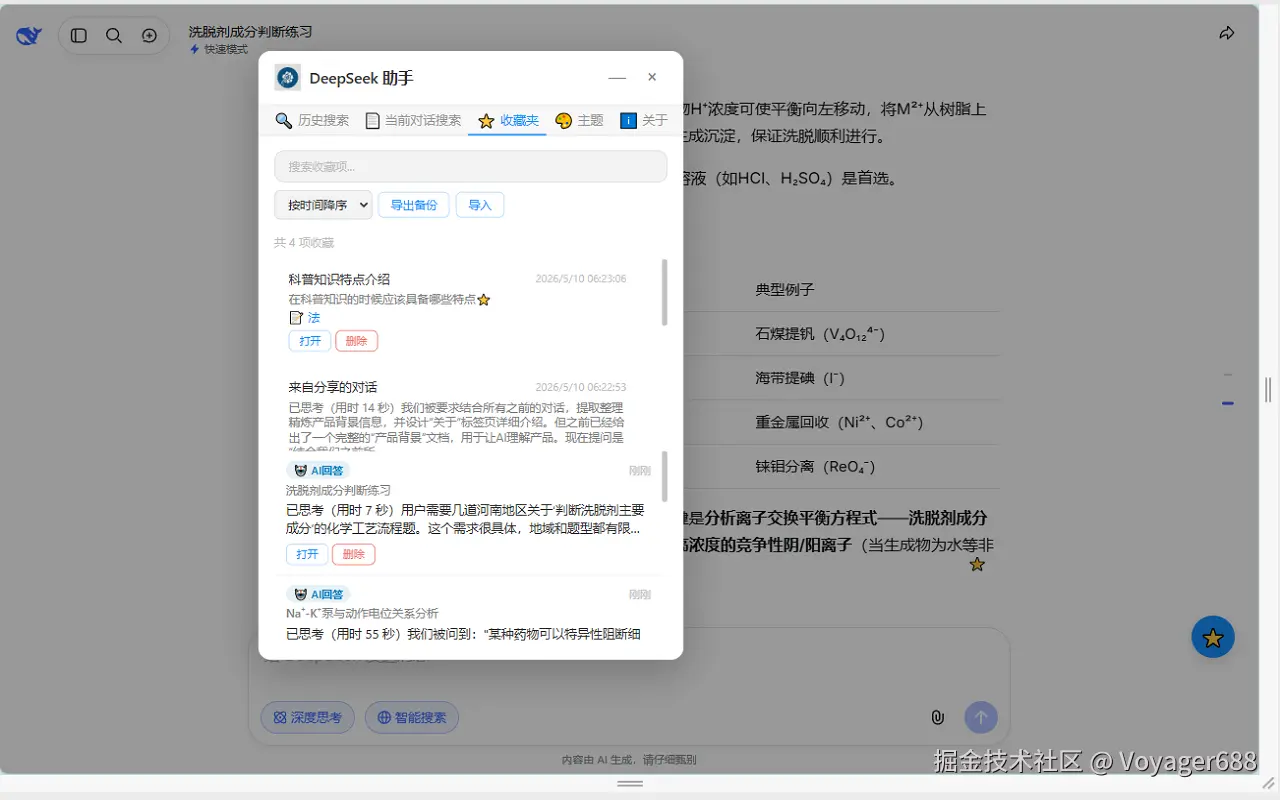Click the note icon beside 法
1280x800 pixels.
(x=295, y=318)
